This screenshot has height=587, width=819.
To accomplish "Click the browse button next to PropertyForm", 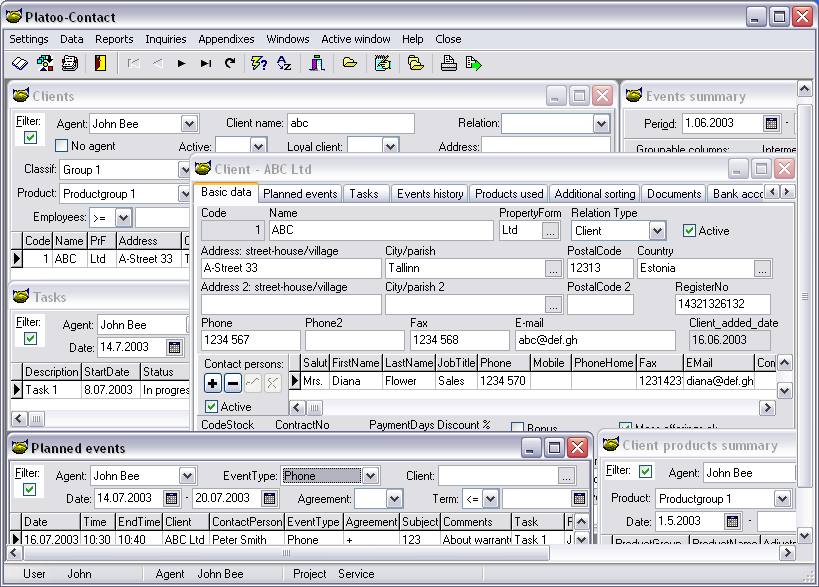I will [550, 231].
